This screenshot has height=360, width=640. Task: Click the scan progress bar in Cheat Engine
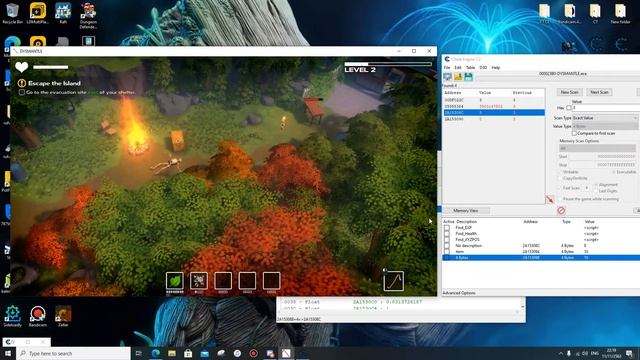(x=558, y=78)
